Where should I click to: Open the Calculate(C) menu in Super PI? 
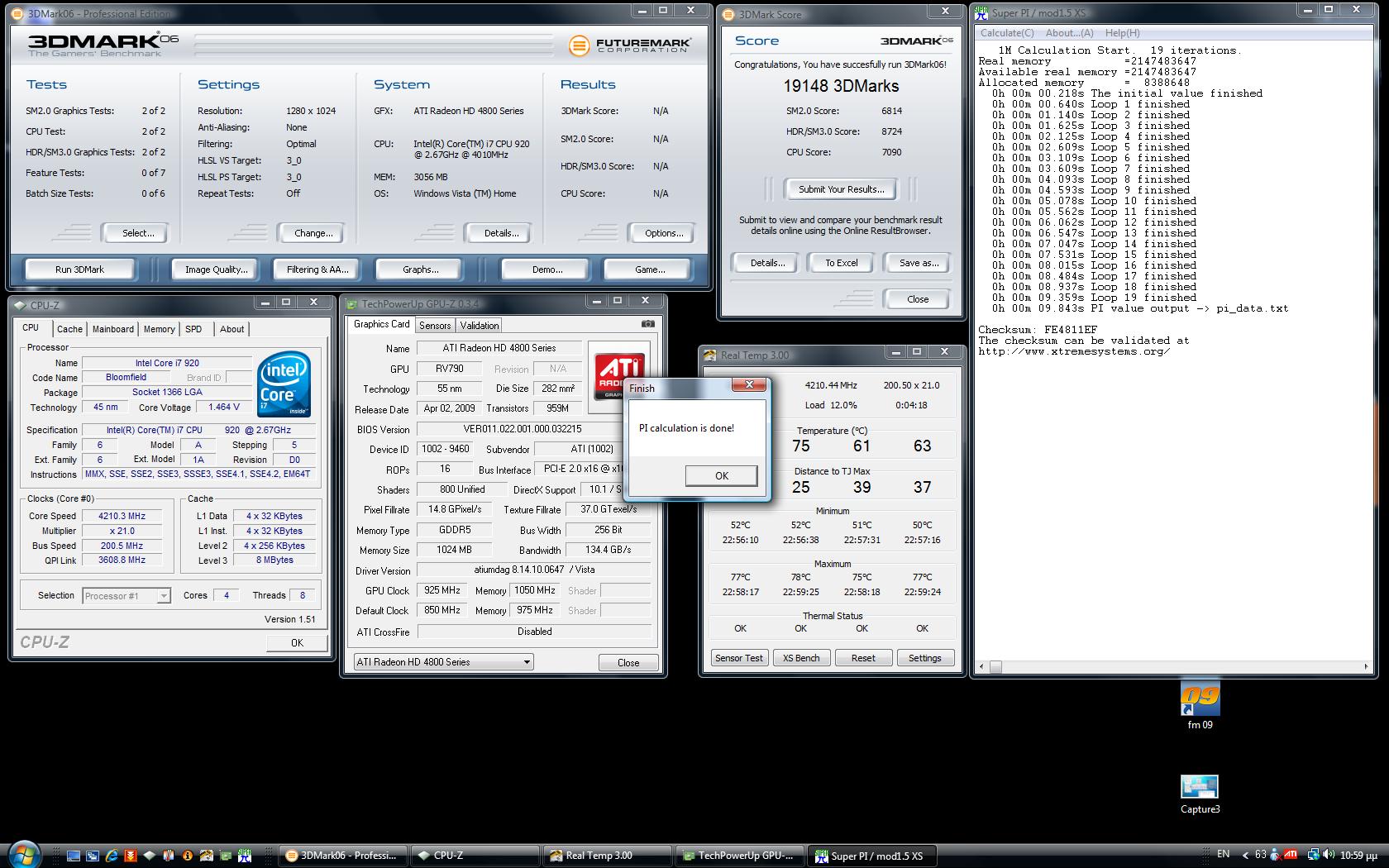1007,33
